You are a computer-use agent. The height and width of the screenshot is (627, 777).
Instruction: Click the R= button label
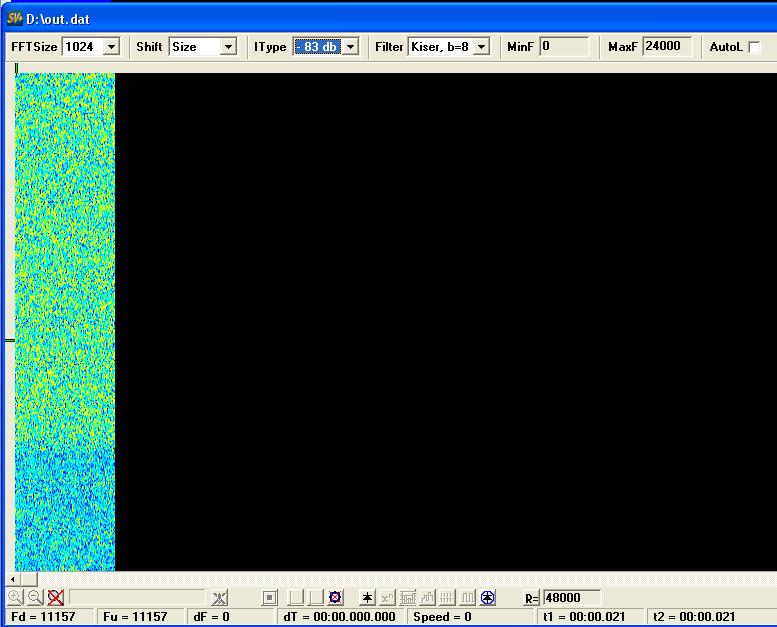531,598
